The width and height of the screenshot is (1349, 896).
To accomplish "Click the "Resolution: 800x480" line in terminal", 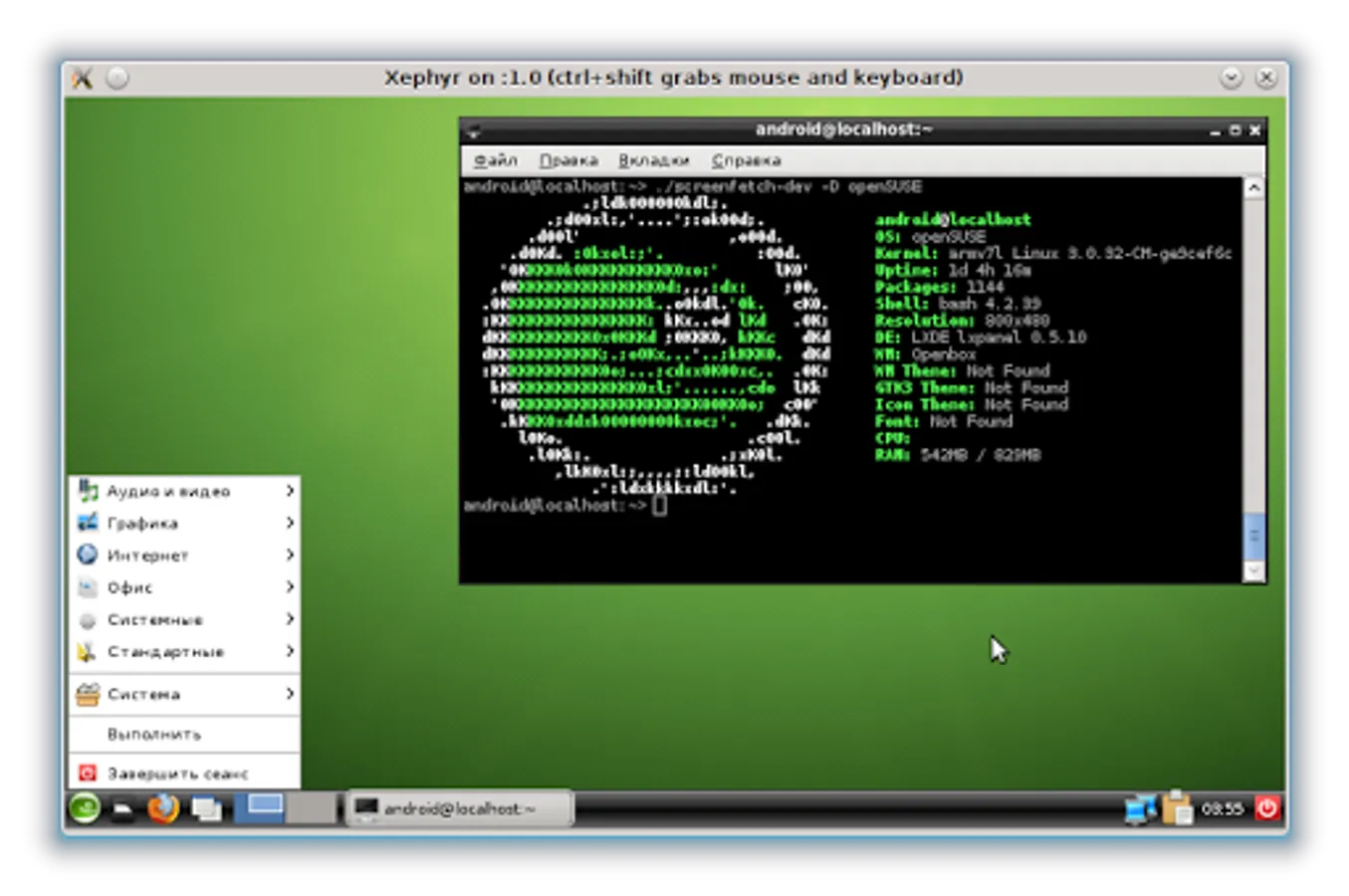I will click(x=962, y=321).
